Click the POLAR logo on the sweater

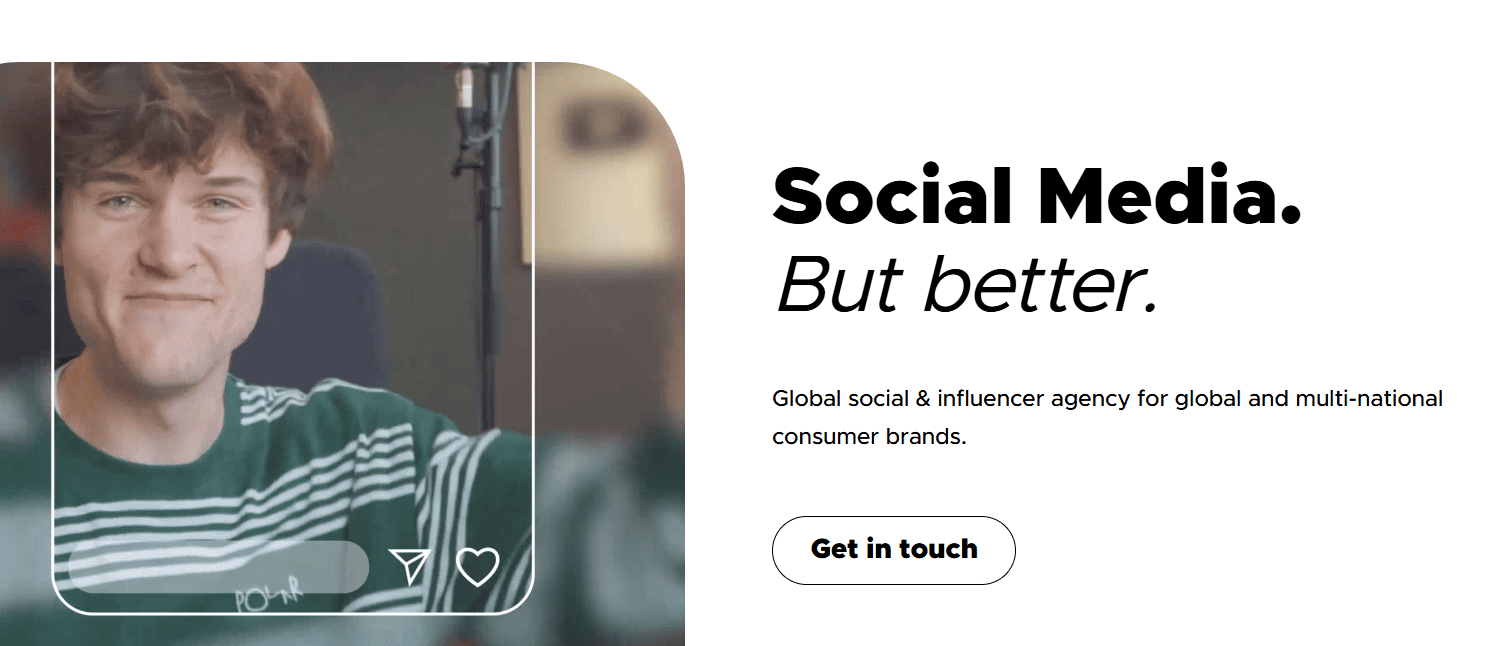coord(267,598)
